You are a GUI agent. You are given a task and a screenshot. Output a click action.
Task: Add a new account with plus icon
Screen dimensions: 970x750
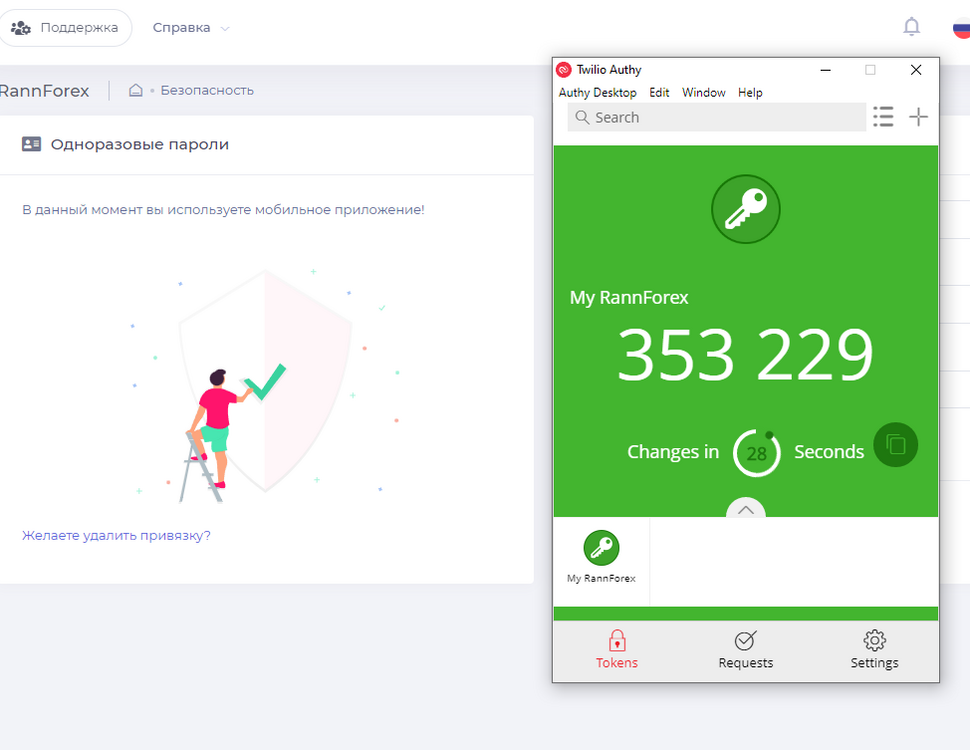coord(919,116)
